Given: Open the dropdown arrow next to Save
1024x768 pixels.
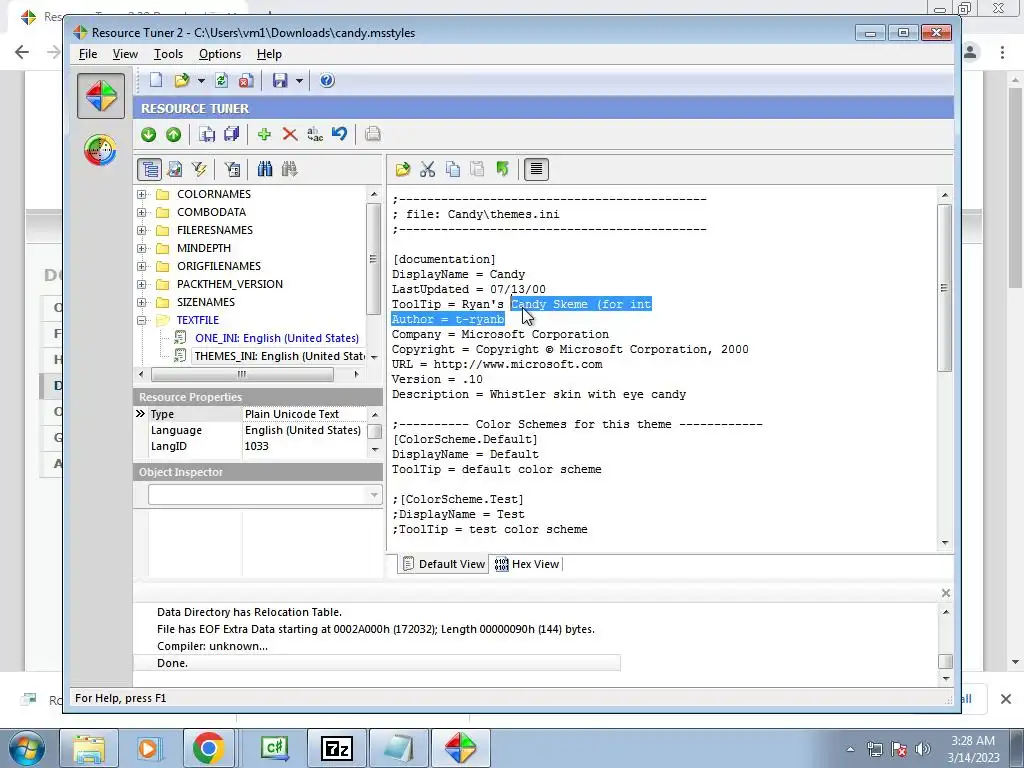Looking at the screenshot, I should click(299, 81).
